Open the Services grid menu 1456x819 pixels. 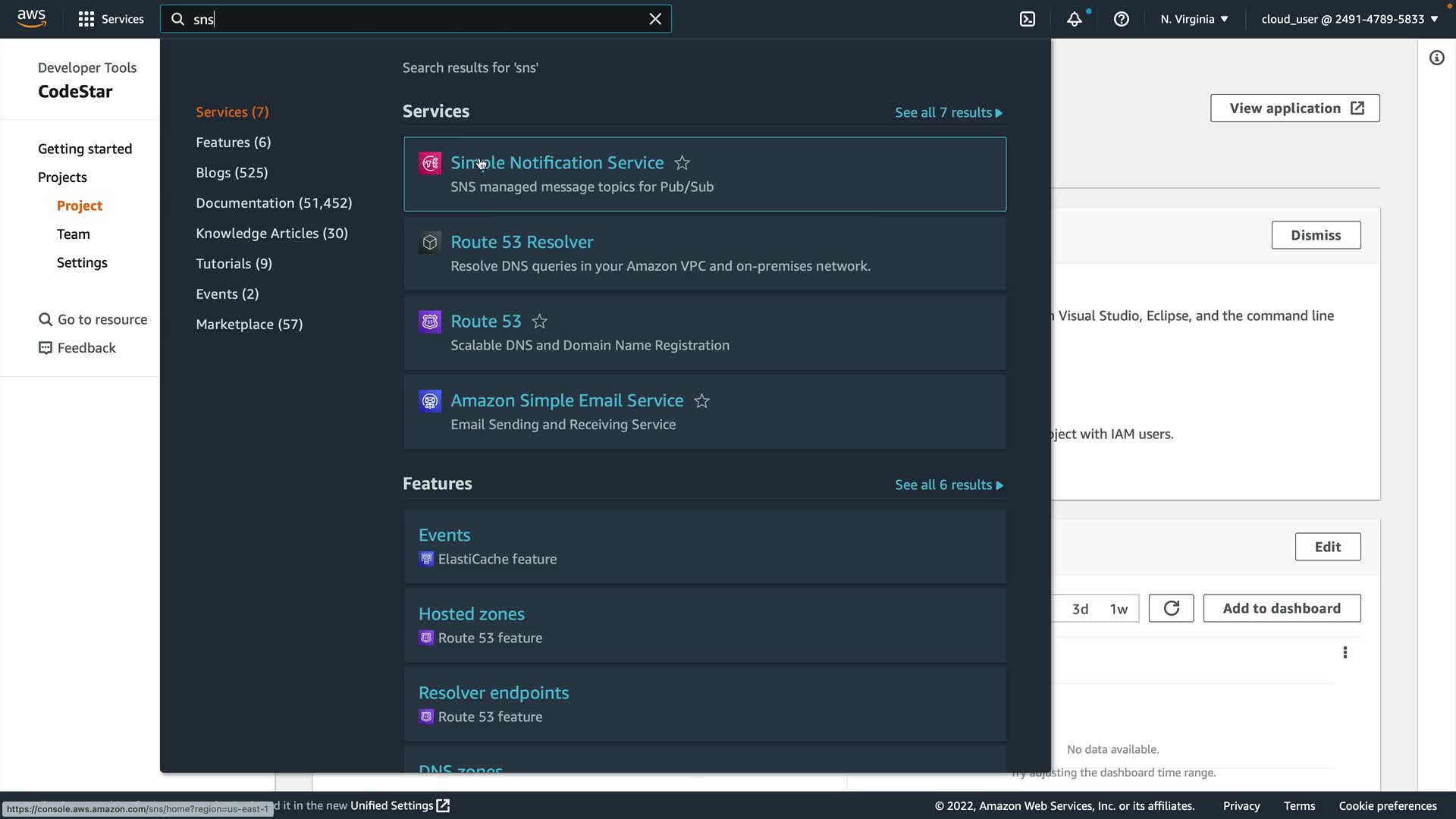(x=111, y=19)
